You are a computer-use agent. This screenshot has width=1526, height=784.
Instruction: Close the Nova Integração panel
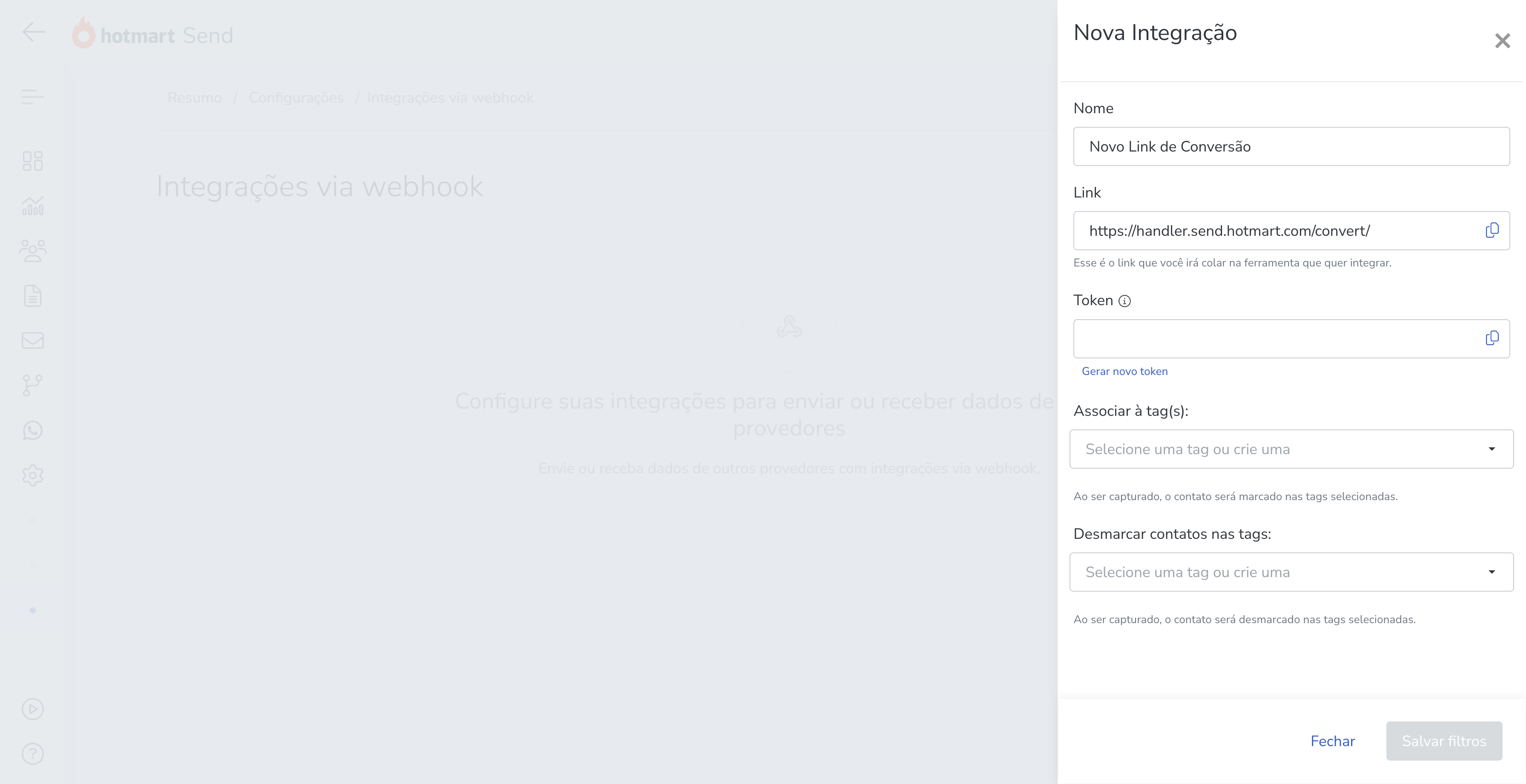tap(1502, 41)
